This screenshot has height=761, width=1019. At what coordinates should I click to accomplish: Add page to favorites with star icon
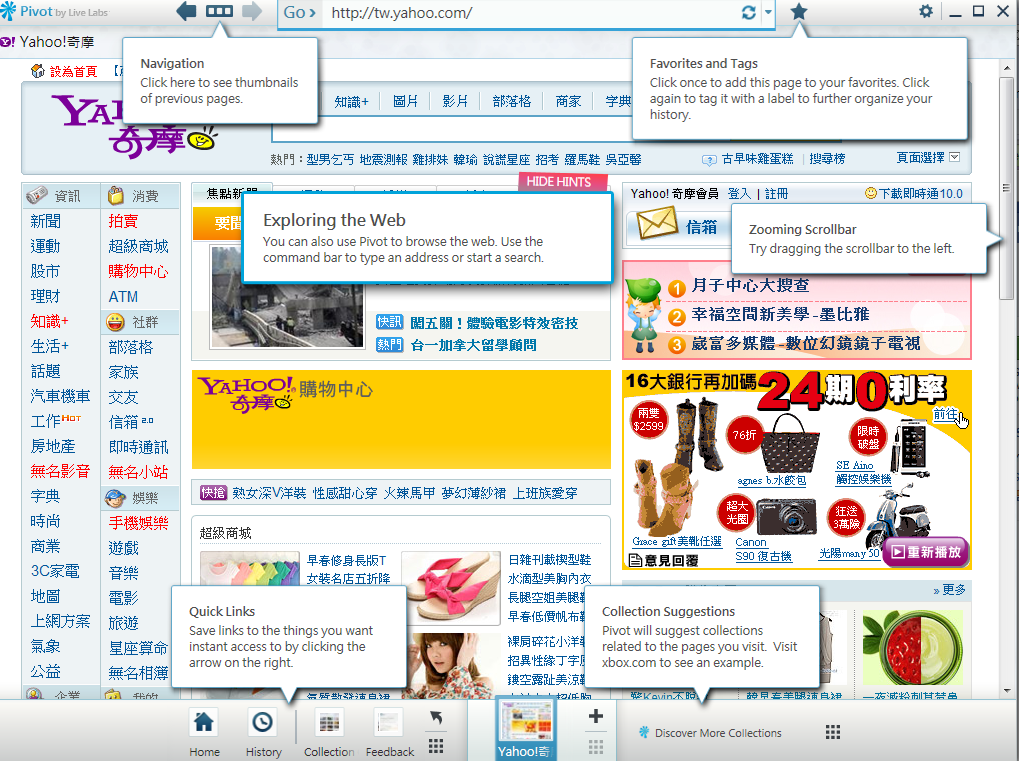tap(799, 12)
